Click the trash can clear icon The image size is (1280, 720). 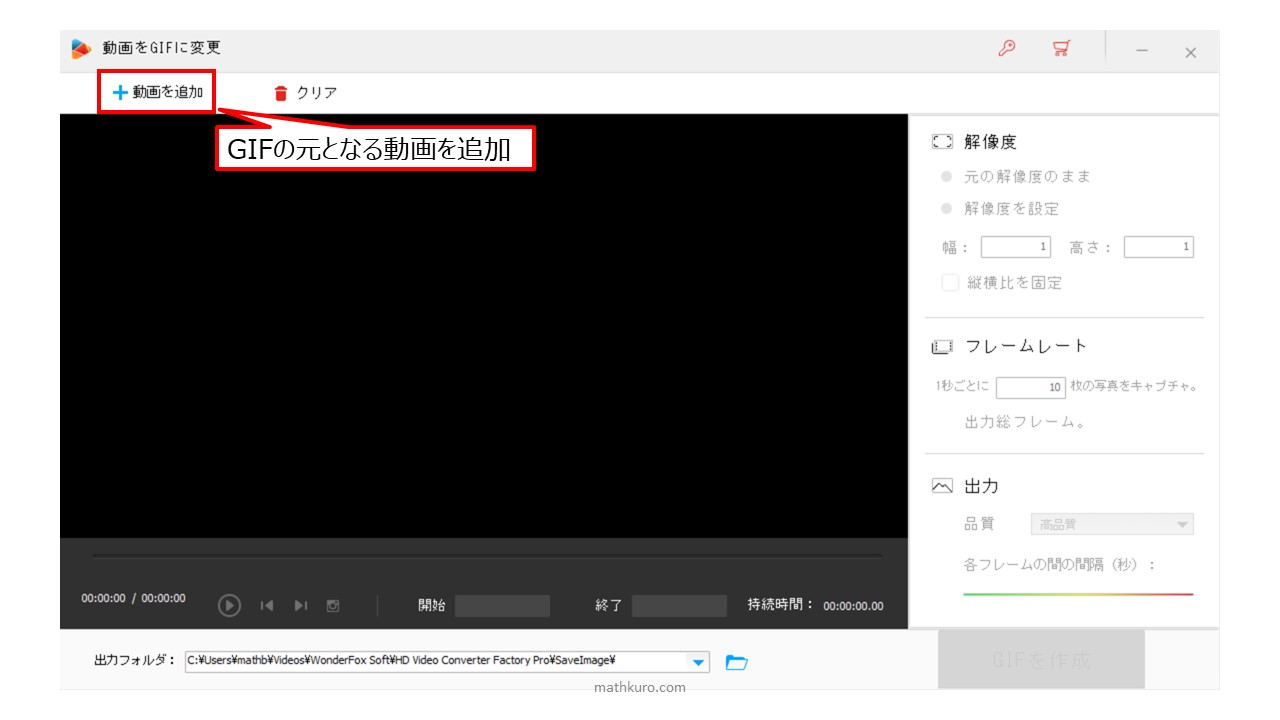click(x=281, y=93)
